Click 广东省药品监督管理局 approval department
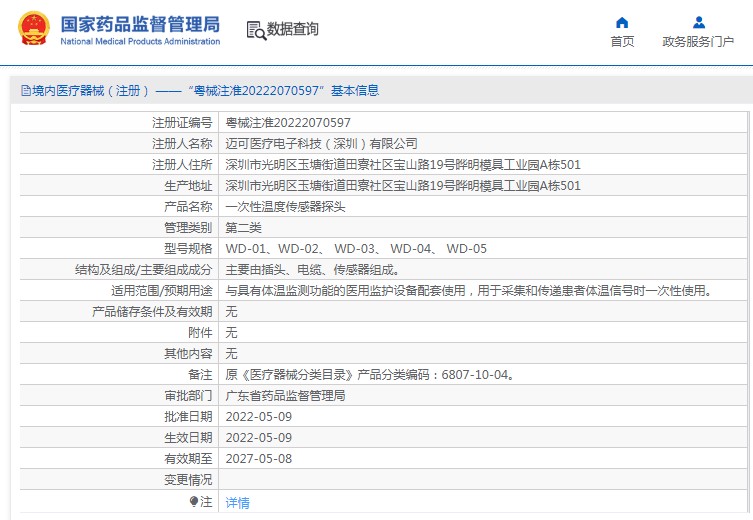The image size is (753, 520). 285,396
